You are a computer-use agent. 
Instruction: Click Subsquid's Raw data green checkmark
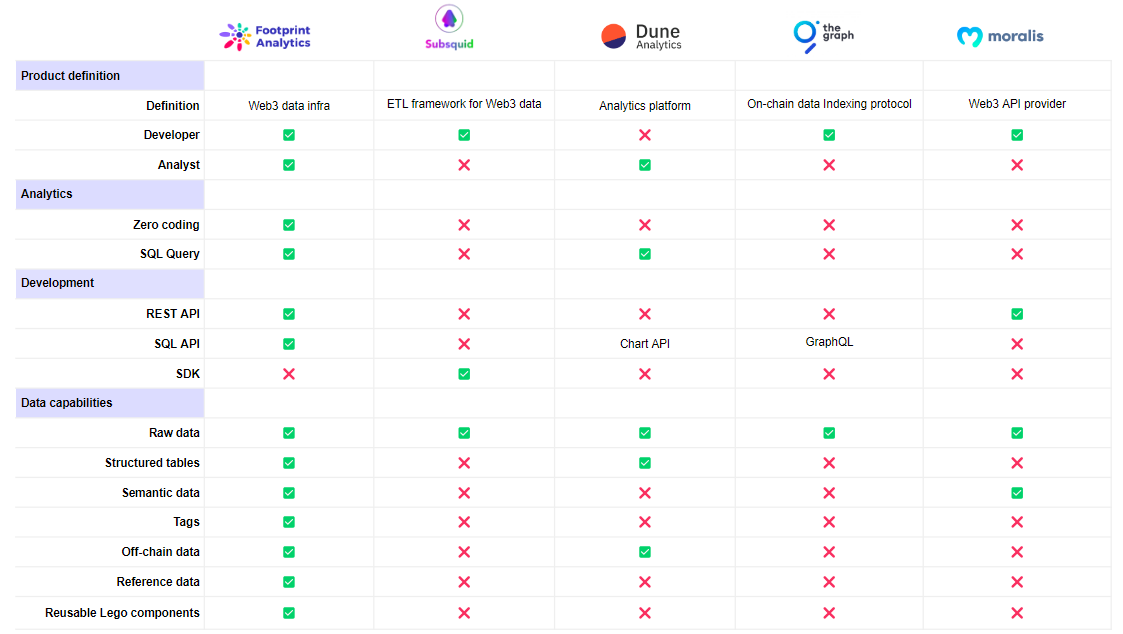[464, 433]
